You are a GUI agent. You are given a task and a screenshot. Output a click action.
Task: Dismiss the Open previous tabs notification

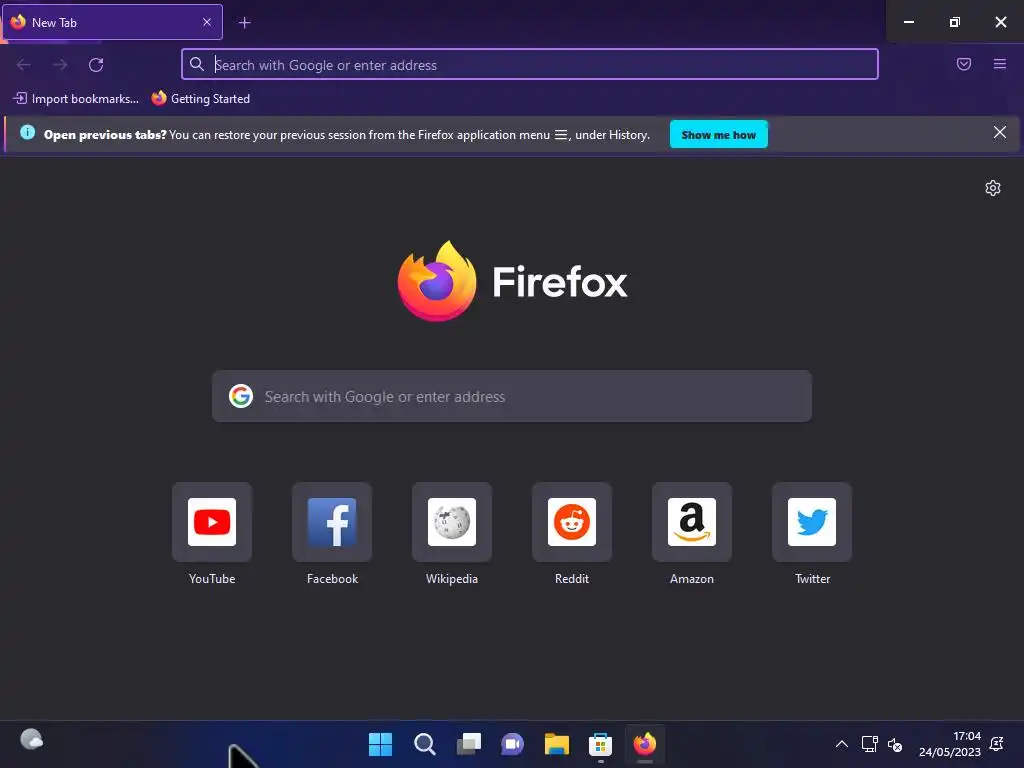pos(1000,133)
